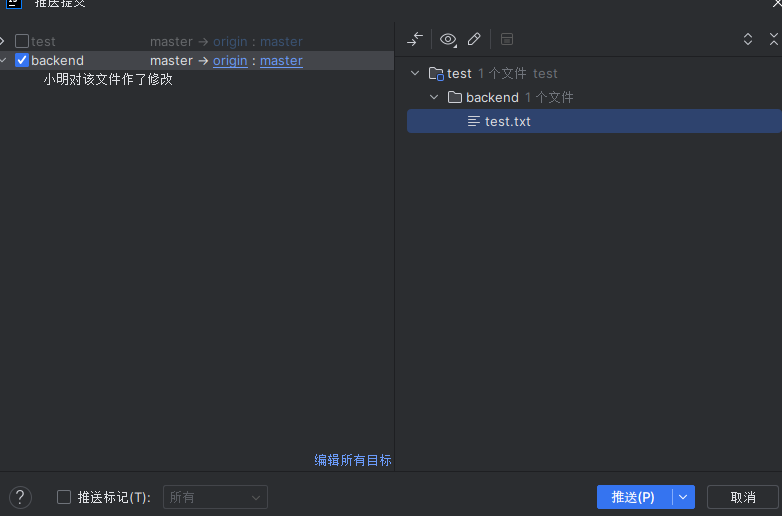Collapse the test node in file tree
The height and width of the screenshot is (516, 782).
tap(415, 73)
